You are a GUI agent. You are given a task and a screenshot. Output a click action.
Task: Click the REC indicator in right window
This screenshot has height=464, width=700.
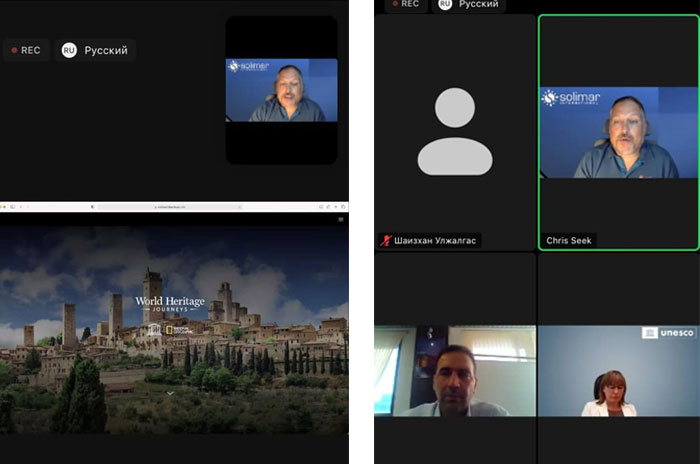[x=404, y=4]
